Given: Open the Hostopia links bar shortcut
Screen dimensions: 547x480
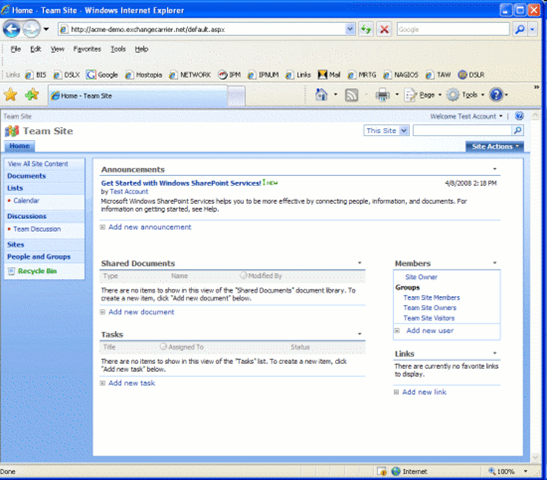Looking at the screenshot, I should point(143,75).
